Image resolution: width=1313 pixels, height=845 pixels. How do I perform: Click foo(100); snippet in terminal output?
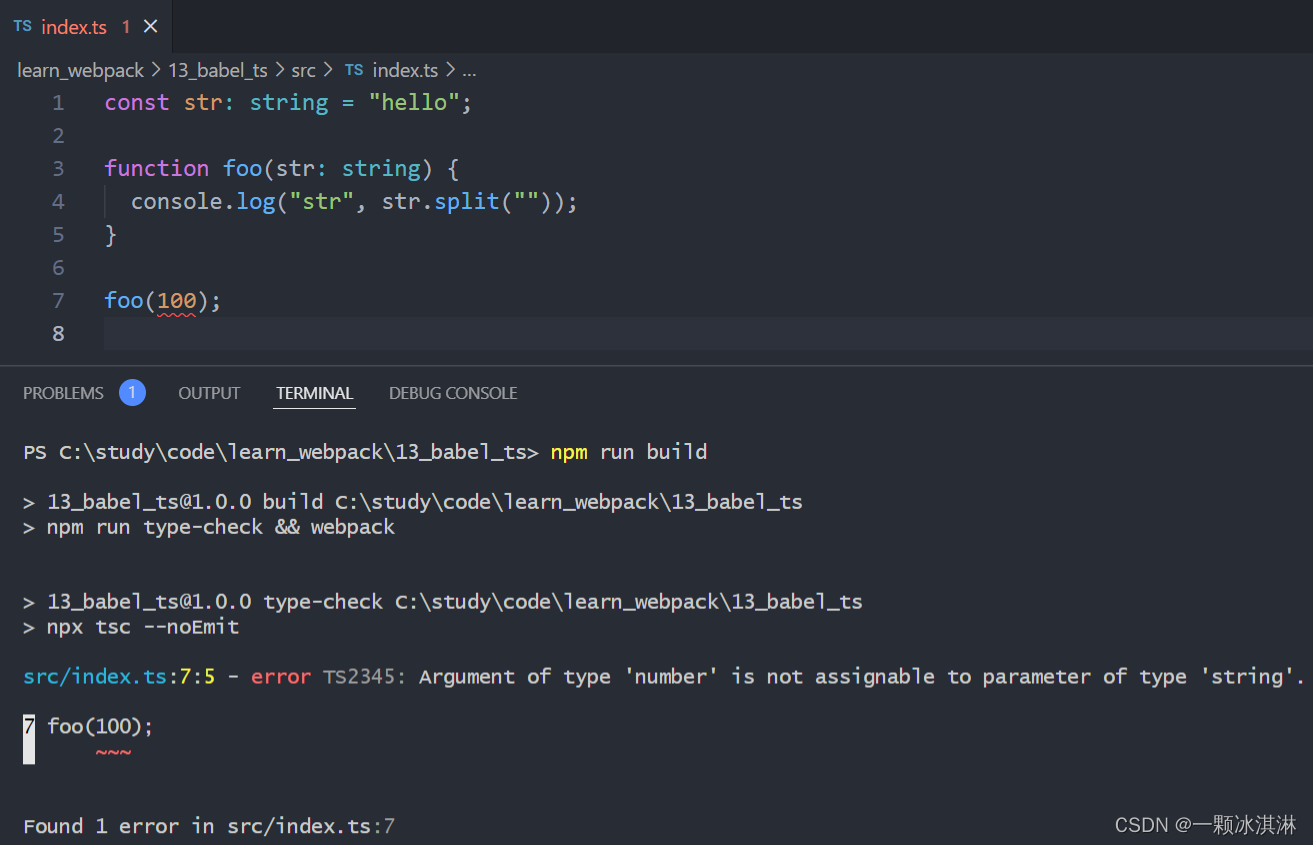[100, 726]
